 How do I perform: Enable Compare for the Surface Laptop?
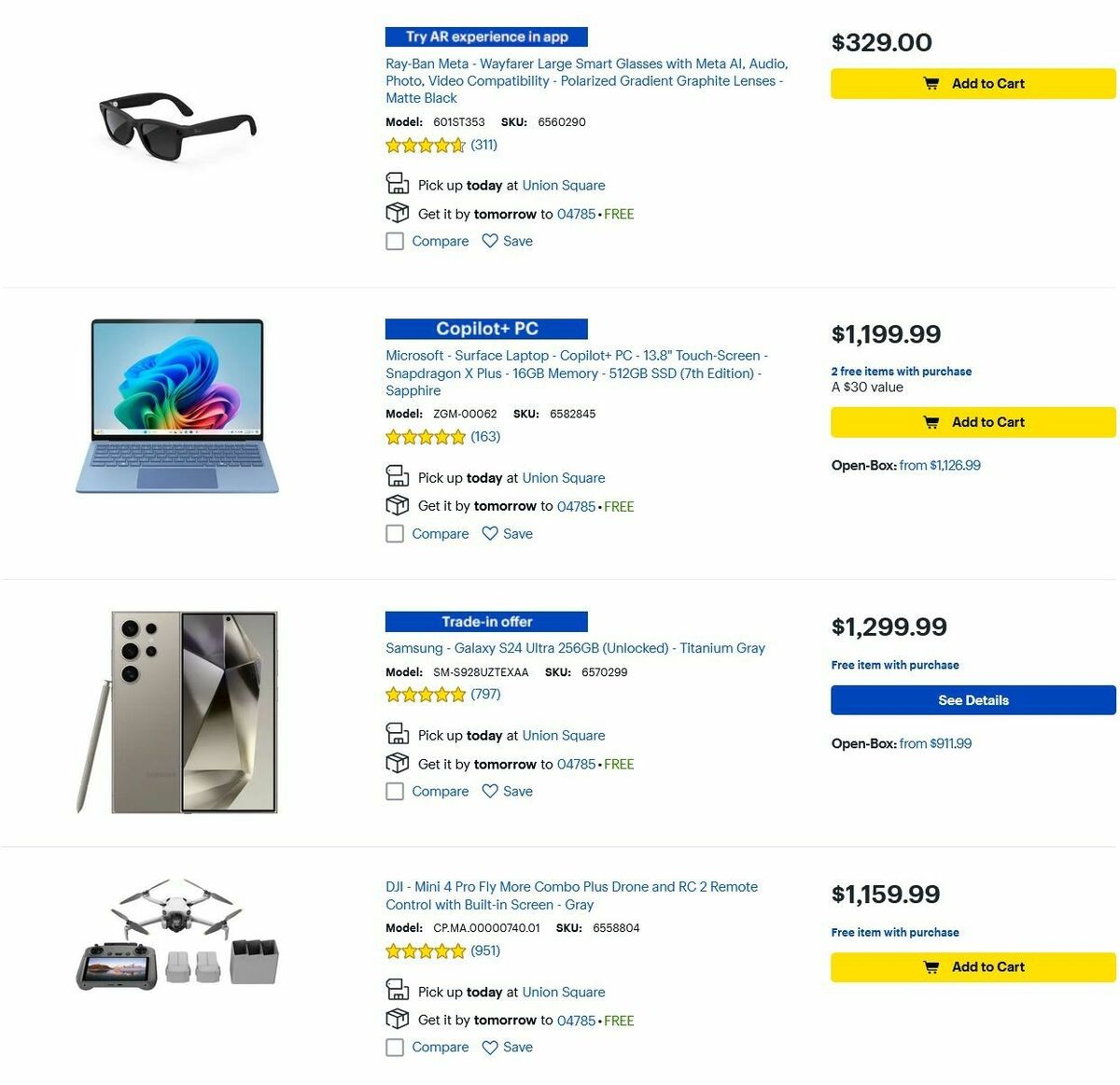coord(395,533)
